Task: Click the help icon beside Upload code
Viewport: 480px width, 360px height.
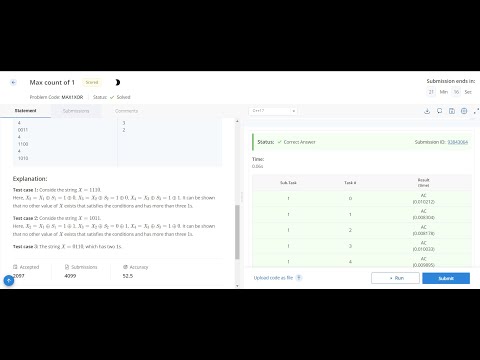Action: pyautogui.click(x=299, y=278)
